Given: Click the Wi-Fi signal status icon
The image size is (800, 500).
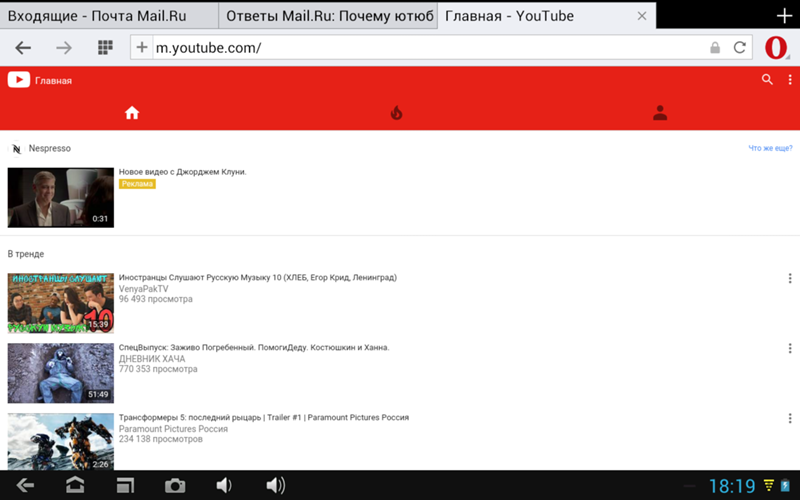Looking at the screenshot, I should (768, 485).
